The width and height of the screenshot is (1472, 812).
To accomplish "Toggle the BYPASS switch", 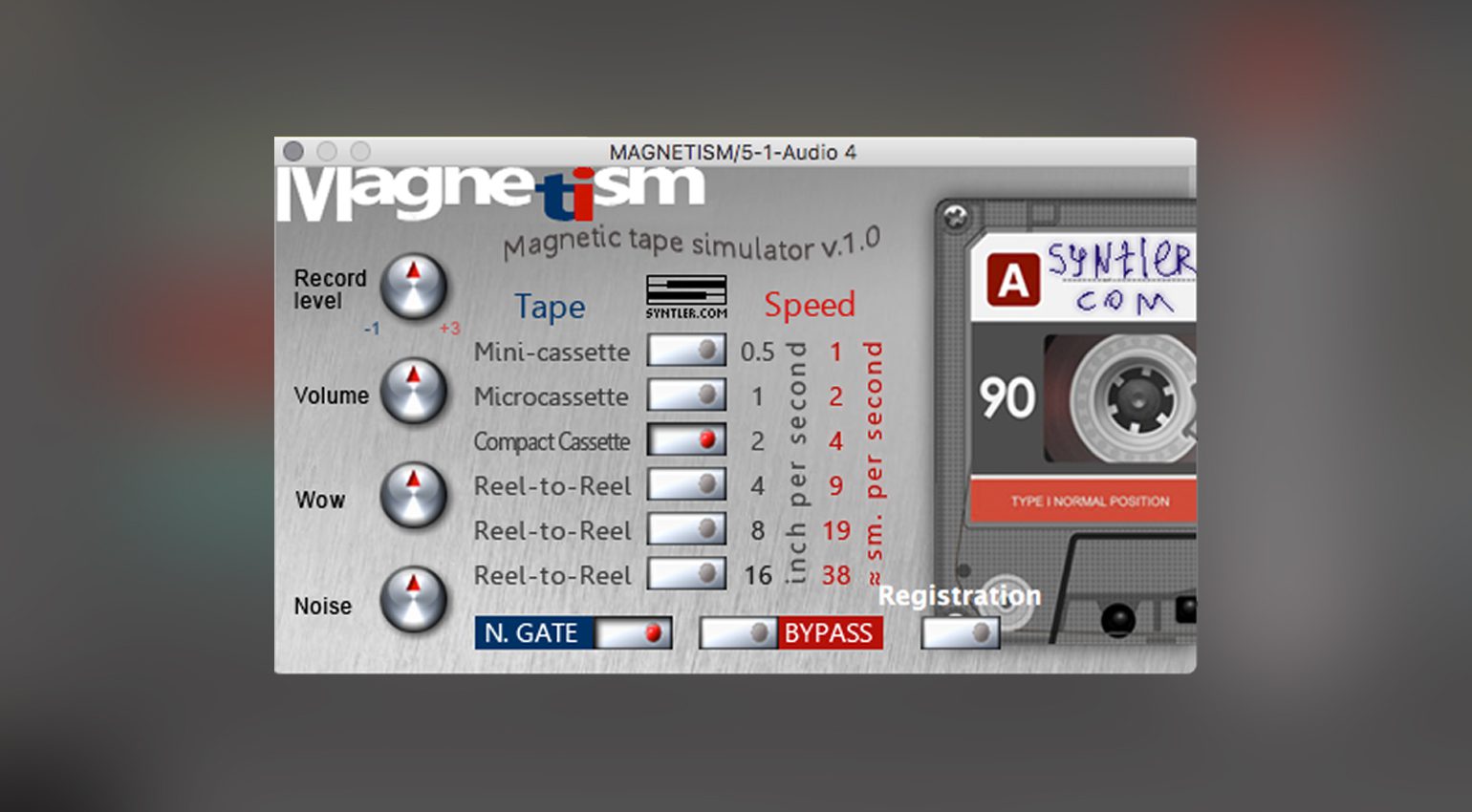I will pos(739,632).
